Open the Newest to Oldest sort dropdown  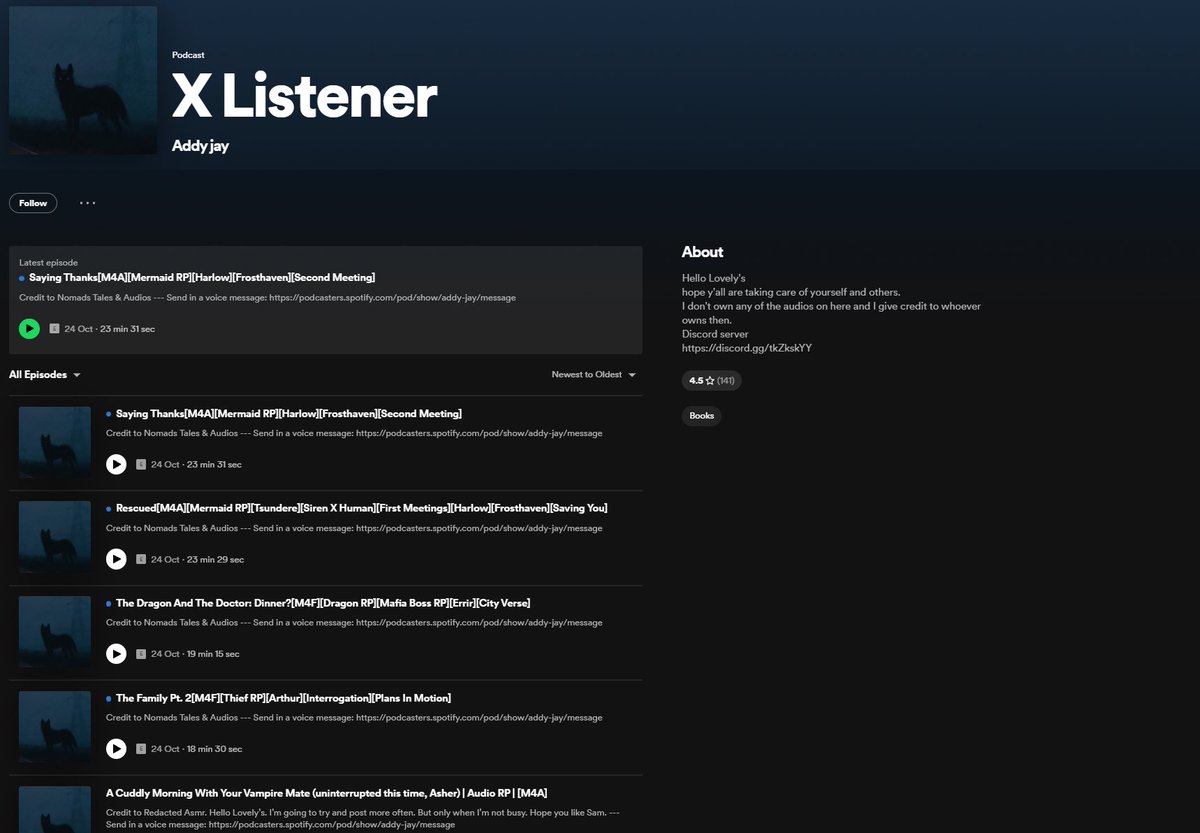tap(594, 375)
